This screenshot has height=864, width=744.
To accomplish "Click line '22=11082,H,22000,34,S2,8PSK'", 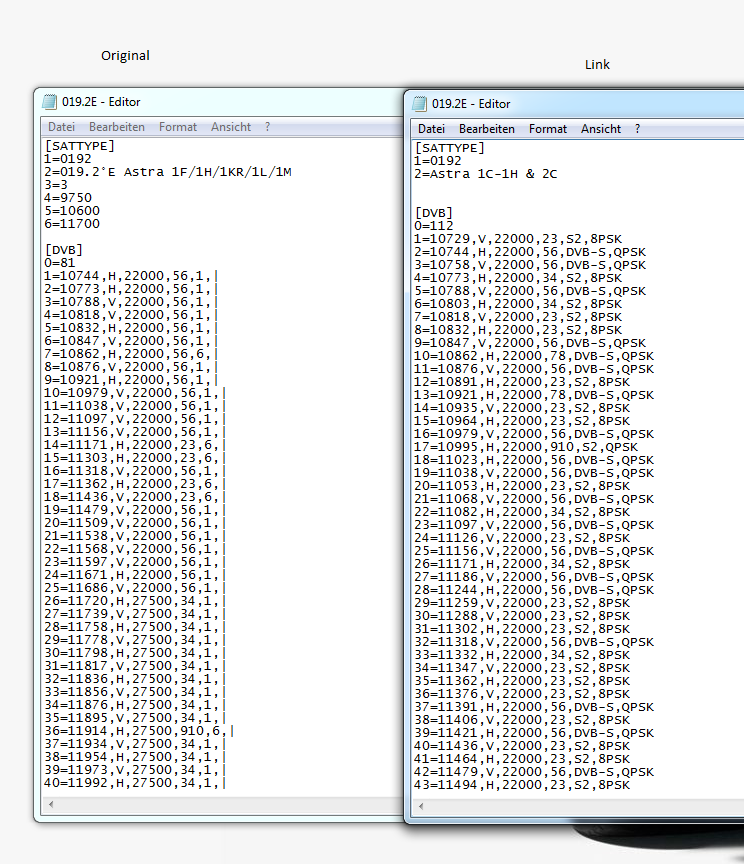I will click(522, 512).
